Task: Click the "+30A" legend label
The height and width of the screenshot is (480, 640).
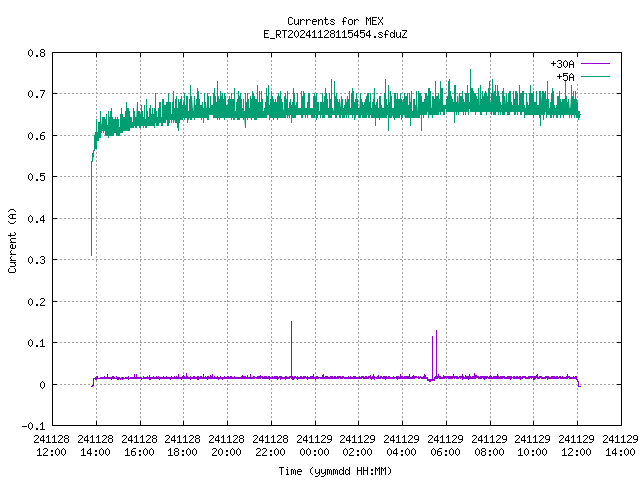Action: pos(562,64)
